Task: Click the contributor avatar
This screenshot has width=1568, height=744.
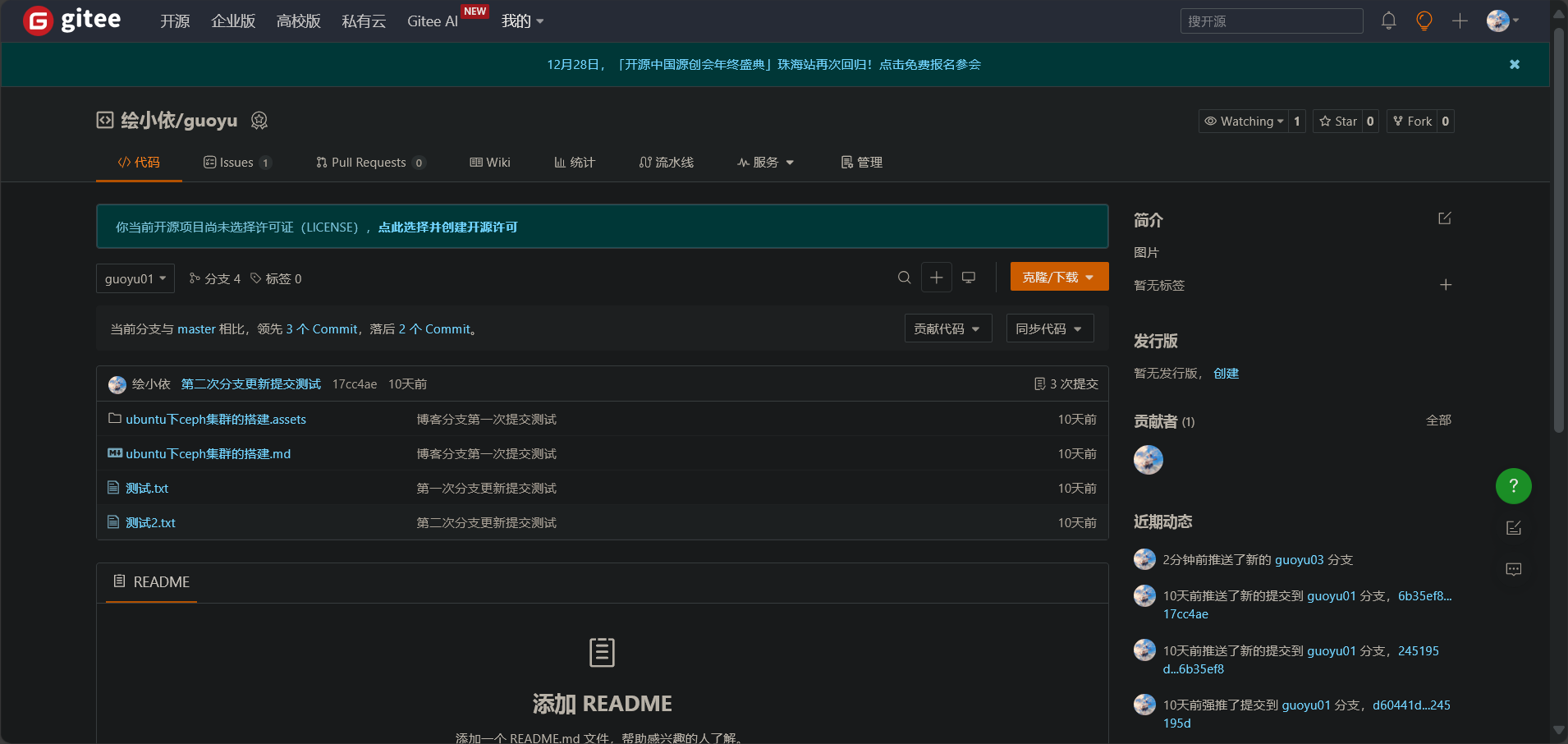Action: [x=1148, y=460]
